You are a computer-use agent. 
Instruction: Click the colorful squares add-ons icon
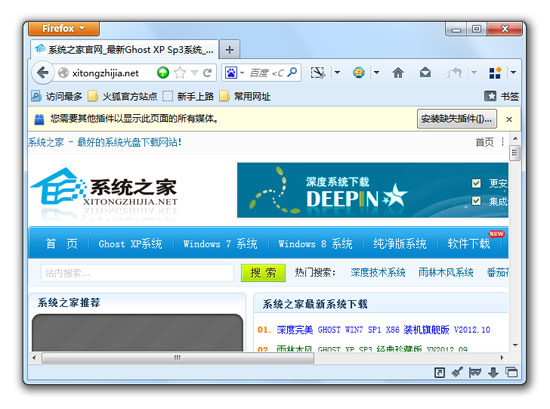click(495, 73)
